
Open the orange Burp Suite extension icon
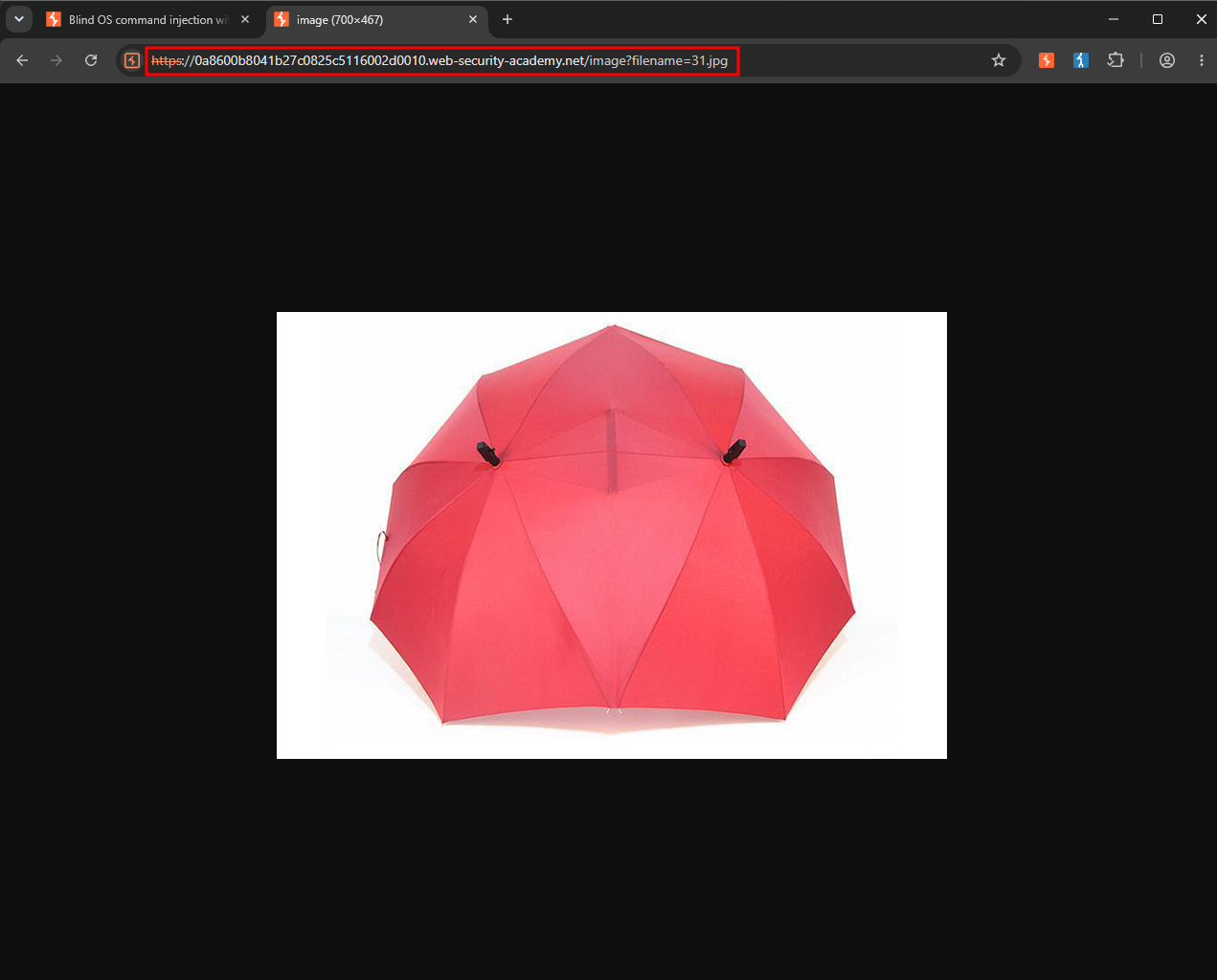click(x=1047, y=60)
